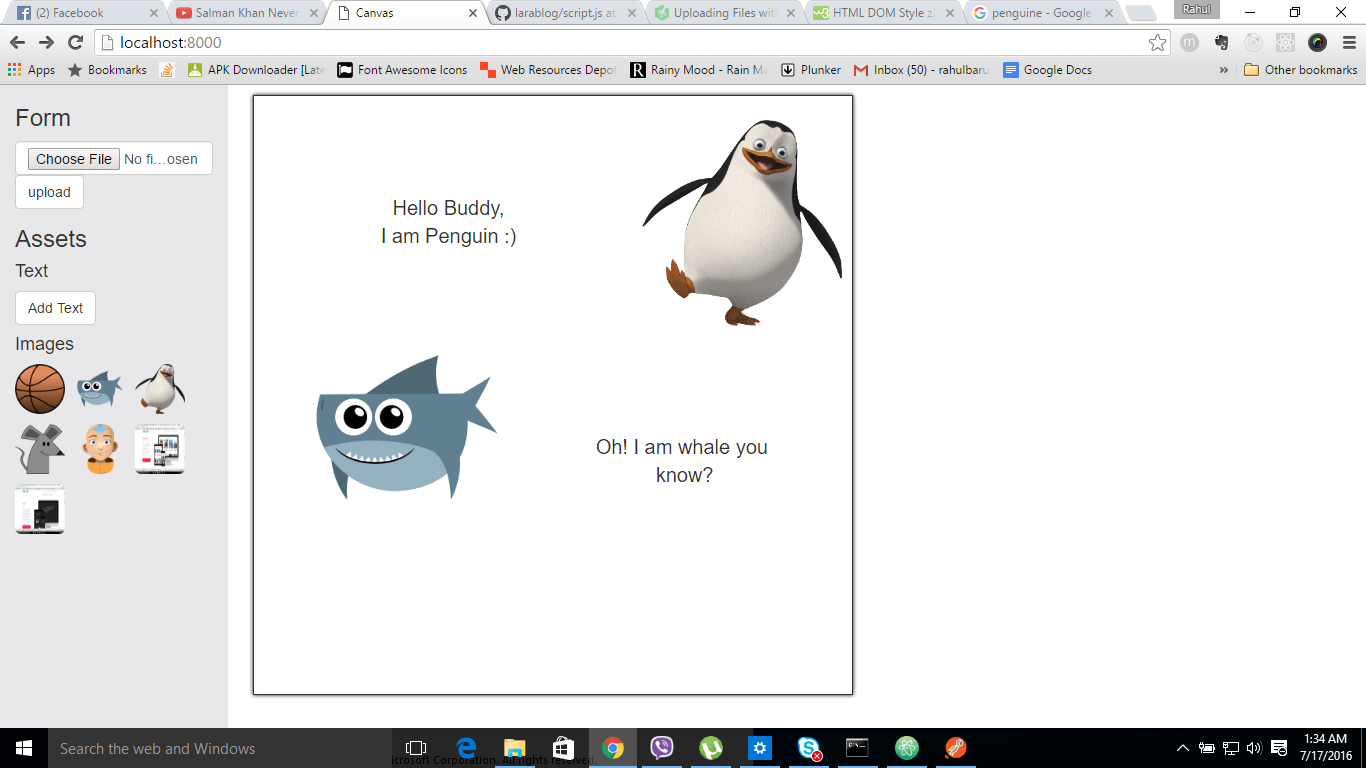Image resolution: width=1366 pixels, height=768 pixels.
Task: Open the Chrome hamburger menu
Action: pos(1349,43)
